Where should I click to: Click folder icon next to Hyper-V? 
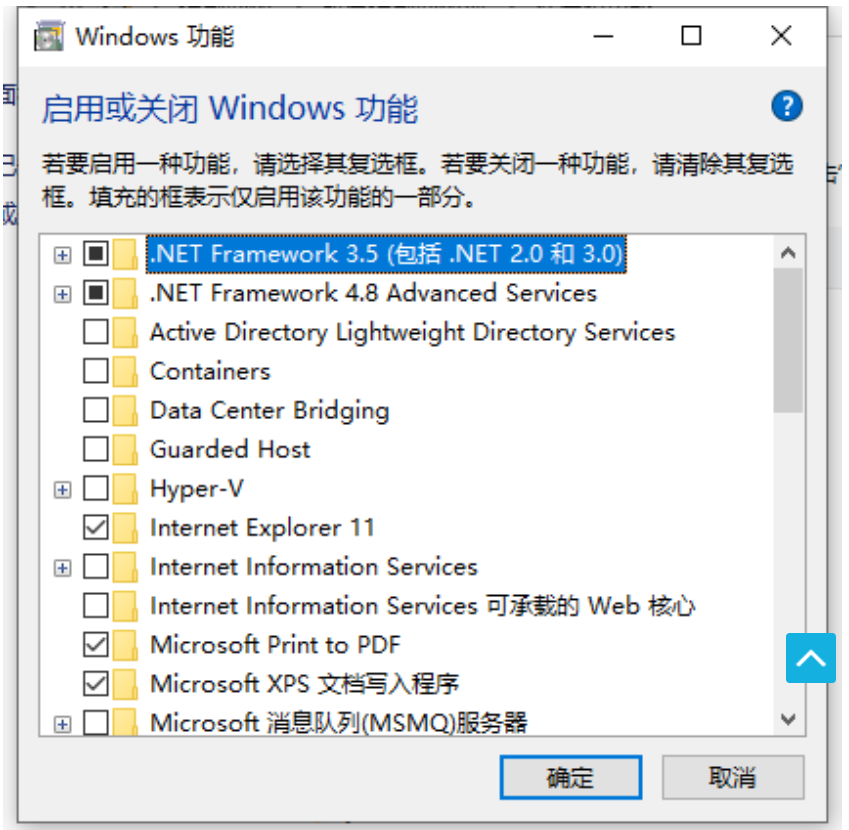tap(125, 490)
